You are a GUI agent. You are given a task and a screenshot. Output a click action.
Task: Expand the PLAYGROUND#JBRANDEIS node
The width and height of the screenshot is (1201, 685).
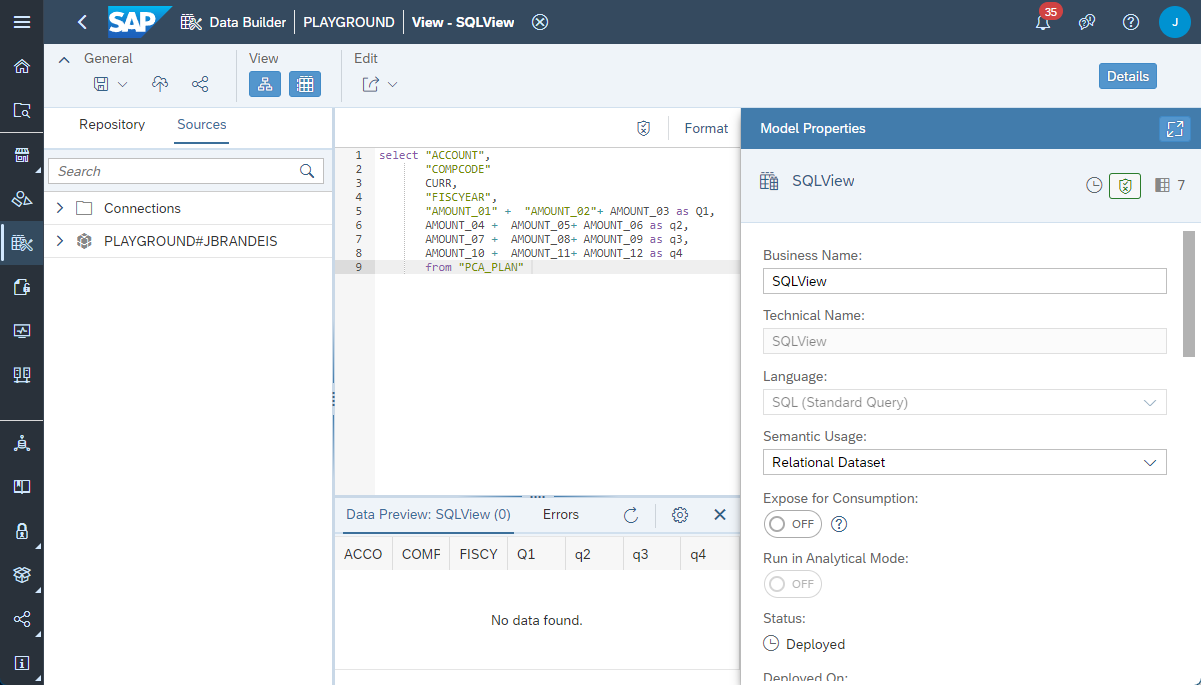(60, 241)
